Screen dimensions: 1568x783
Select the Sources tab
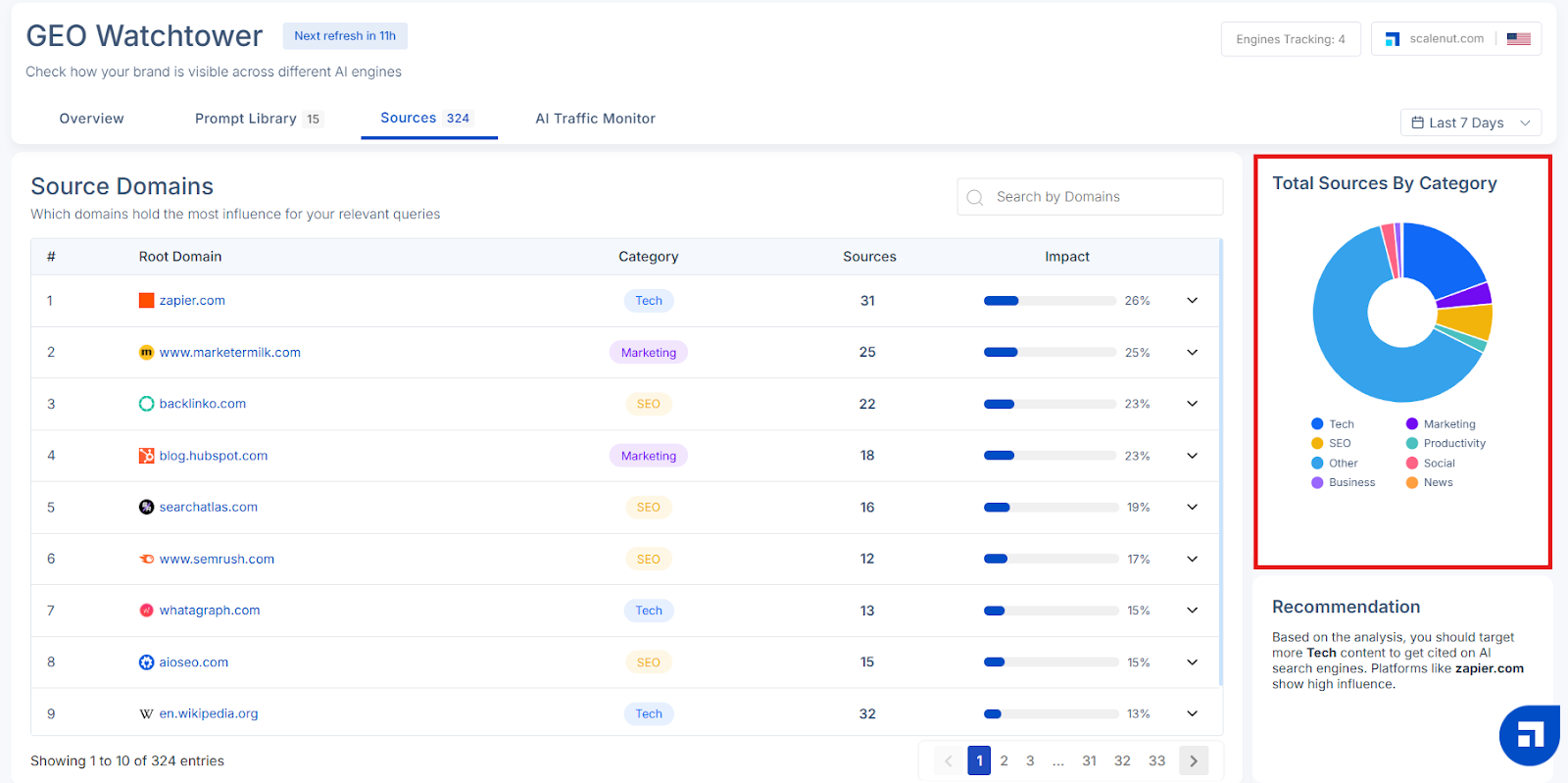[x=427, y=118]
